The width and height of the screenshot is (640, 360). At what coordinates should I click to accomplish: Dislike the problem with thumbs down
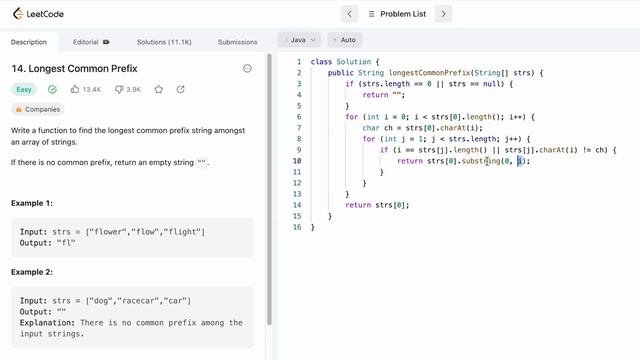119,89
